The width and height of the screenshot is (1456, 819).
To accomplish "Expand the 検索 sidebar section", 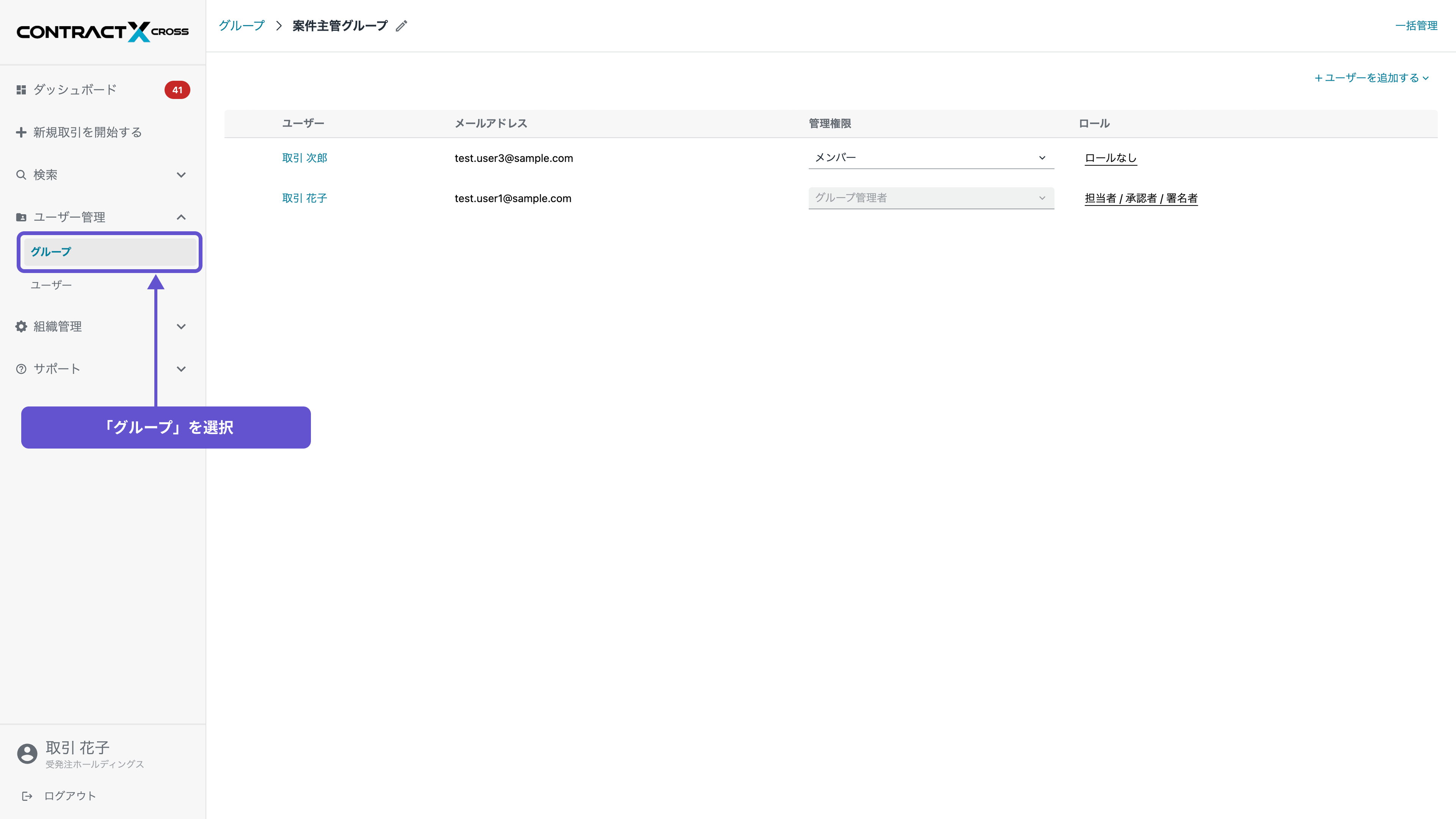I will pyautogui.click(x=181, y=175).
